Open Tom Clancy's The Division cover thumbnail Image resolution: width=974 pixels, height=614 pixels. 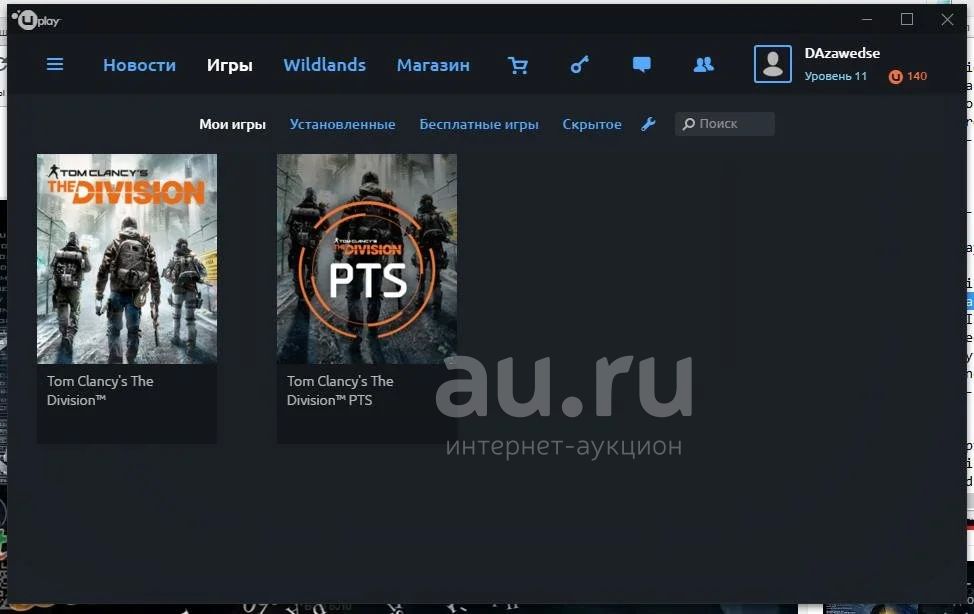pyautogui.click(x=127, y=259)
